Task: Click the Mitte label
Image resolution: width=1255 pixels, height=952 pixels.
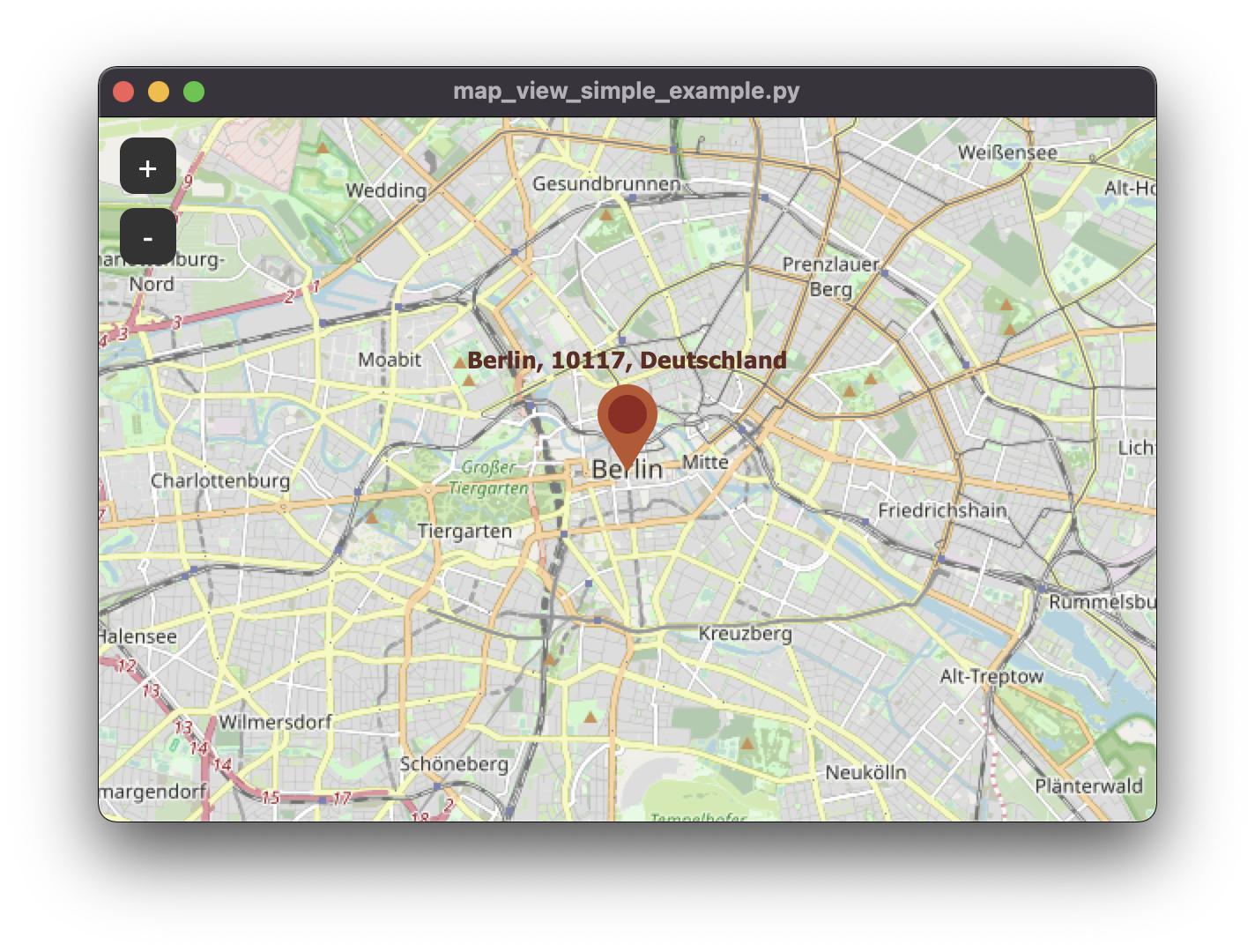Action: point(705,462)
